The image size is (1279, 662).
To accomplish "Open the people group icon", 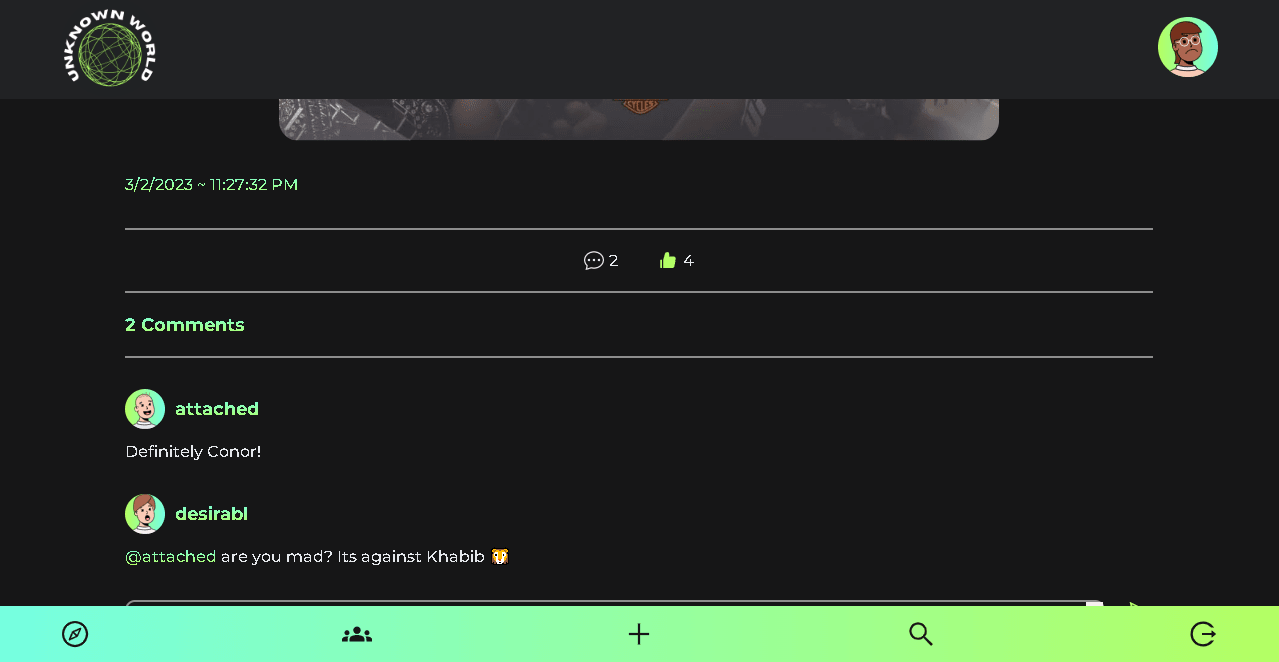I will point(357,634).
